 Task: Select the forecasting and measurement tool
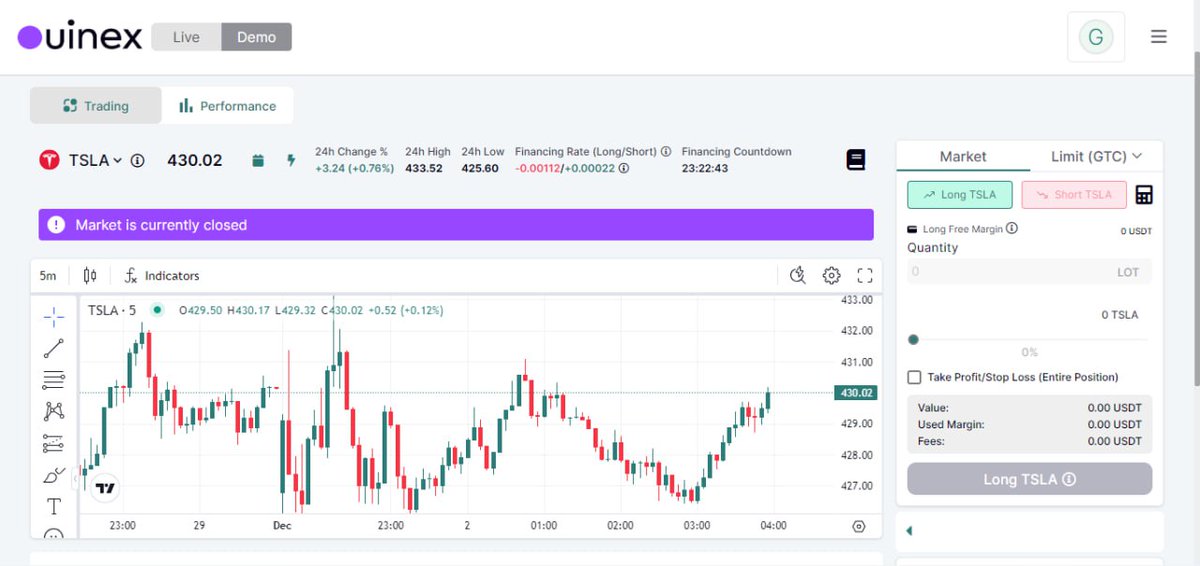coord(54,443)
